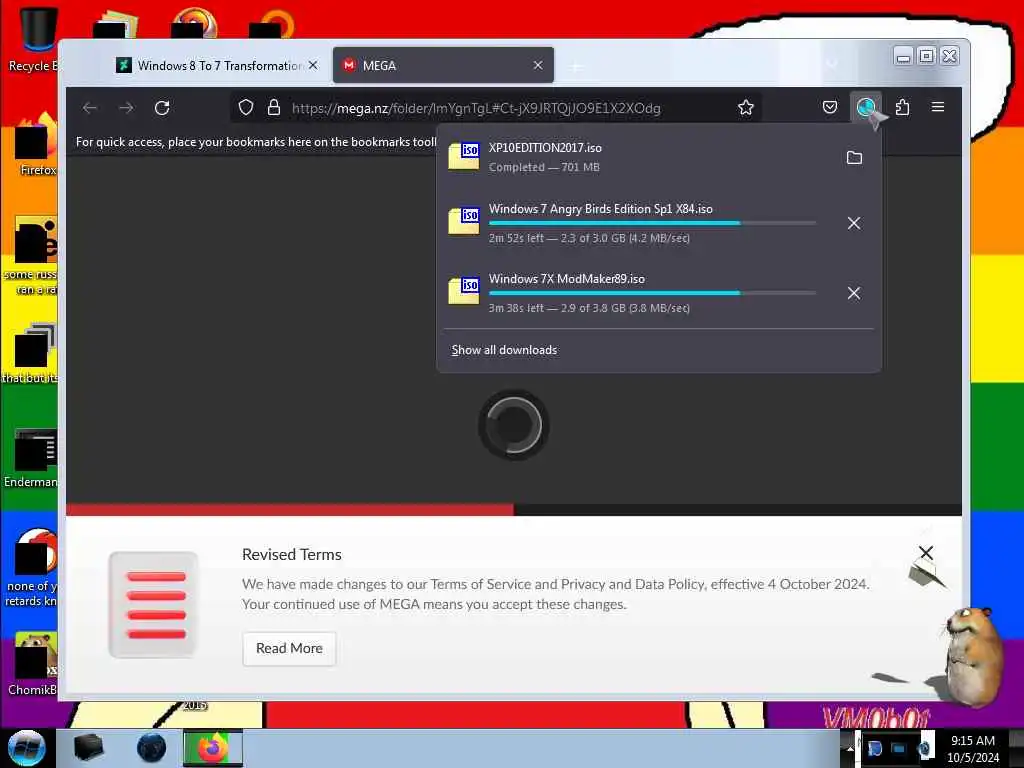This screenshot has height=768, width=1024.
Task: Click the Windows 7 Angry Birds Edition iso icon
Action: coord(464,221)
